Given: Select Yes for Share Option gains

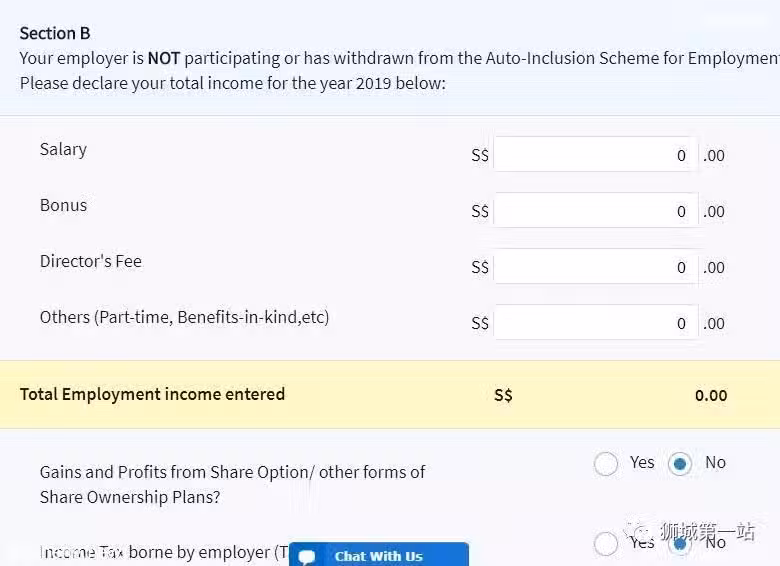Looking at the screenshot, I should point(606,464).
